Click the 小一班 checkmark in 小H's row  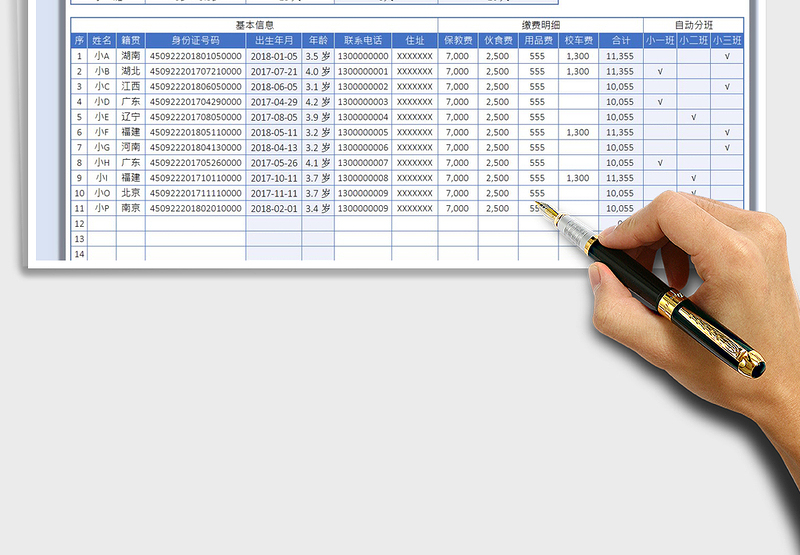[660, 163]
